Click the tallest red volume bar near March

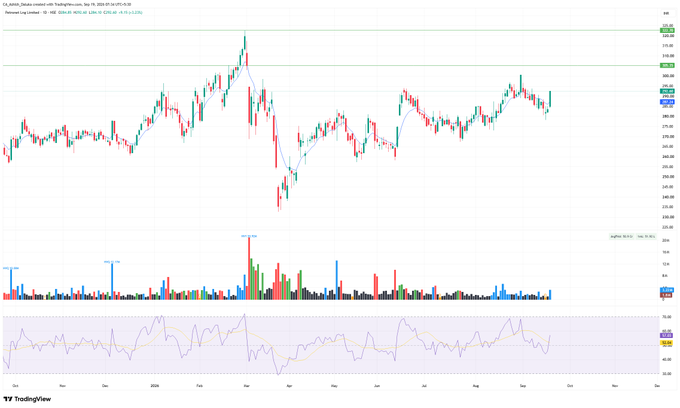pyautogui.click(x=249, y=268)
